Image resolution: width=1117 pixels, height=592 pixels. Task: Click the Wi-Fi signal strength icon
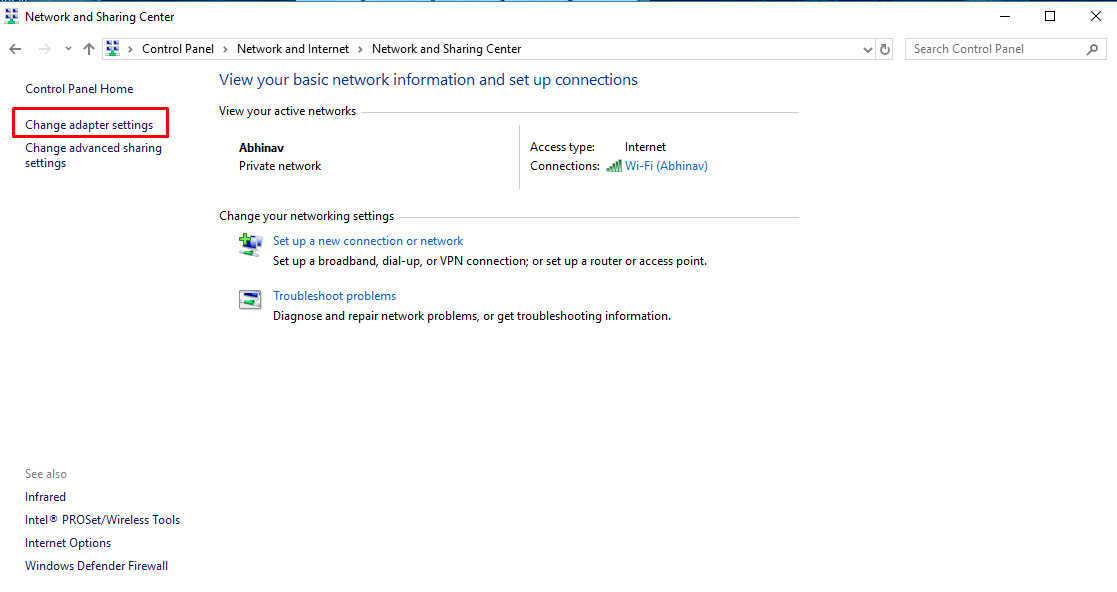614,166
